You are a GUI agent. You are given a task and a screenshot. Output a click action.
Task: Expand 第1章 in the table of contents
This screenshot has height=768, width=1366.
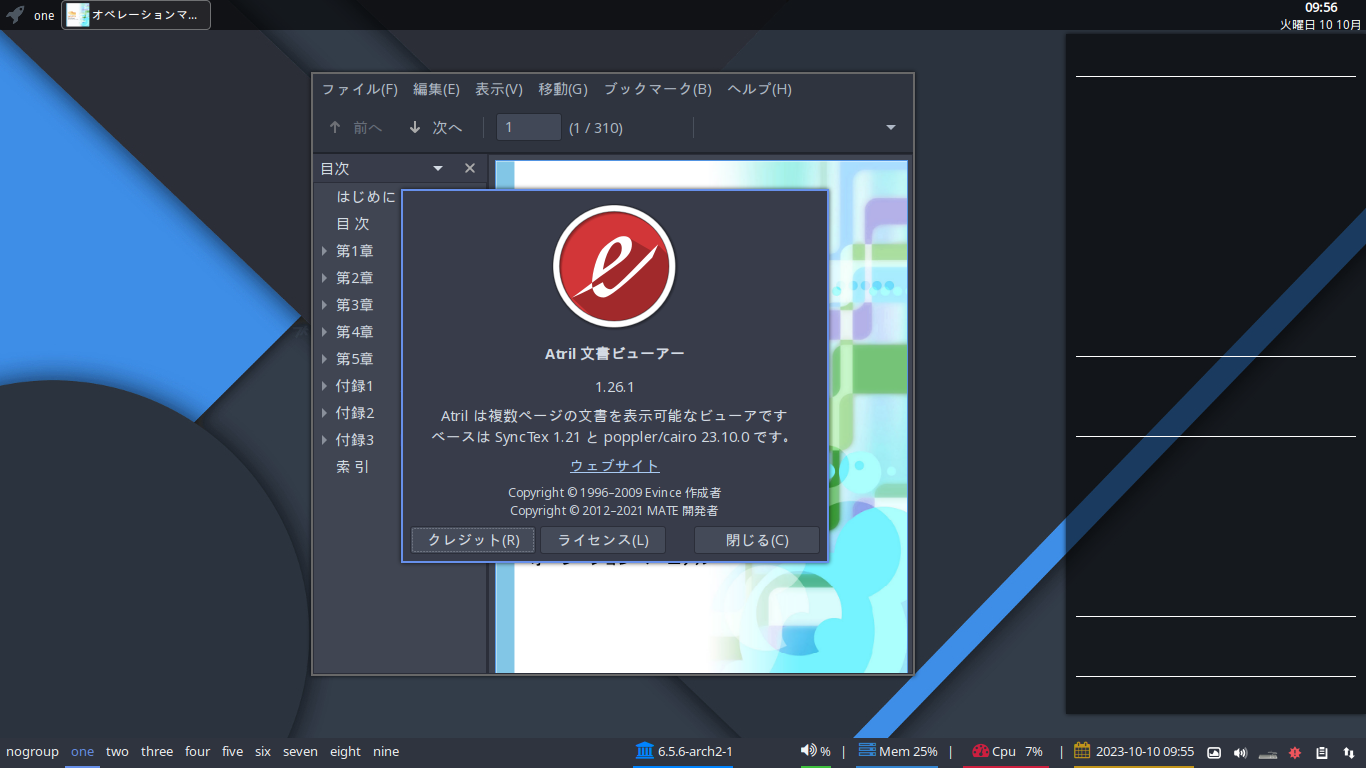click(x=325, y=251)
